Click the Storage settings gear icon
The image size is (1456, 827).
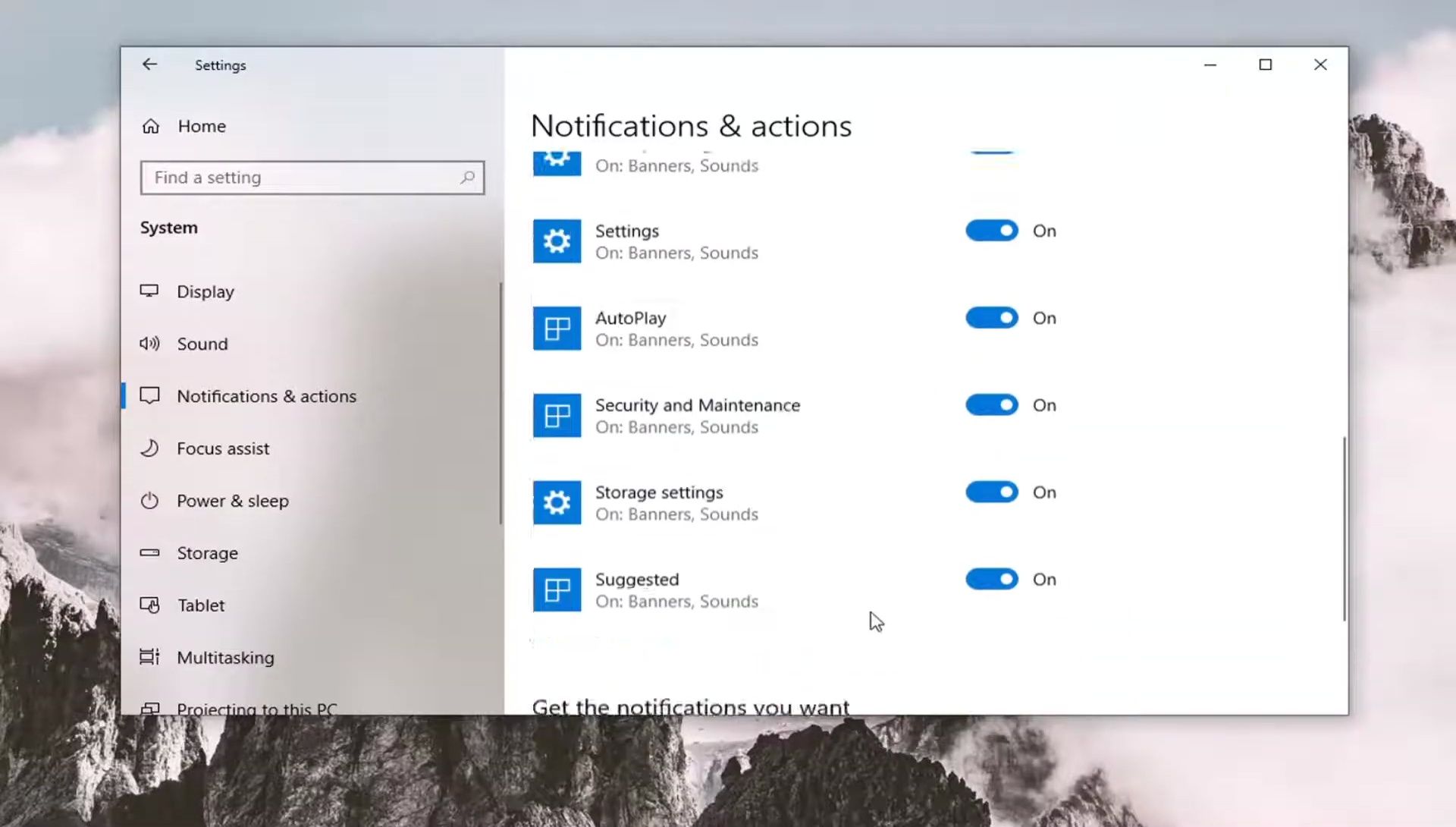coord(557,503)
